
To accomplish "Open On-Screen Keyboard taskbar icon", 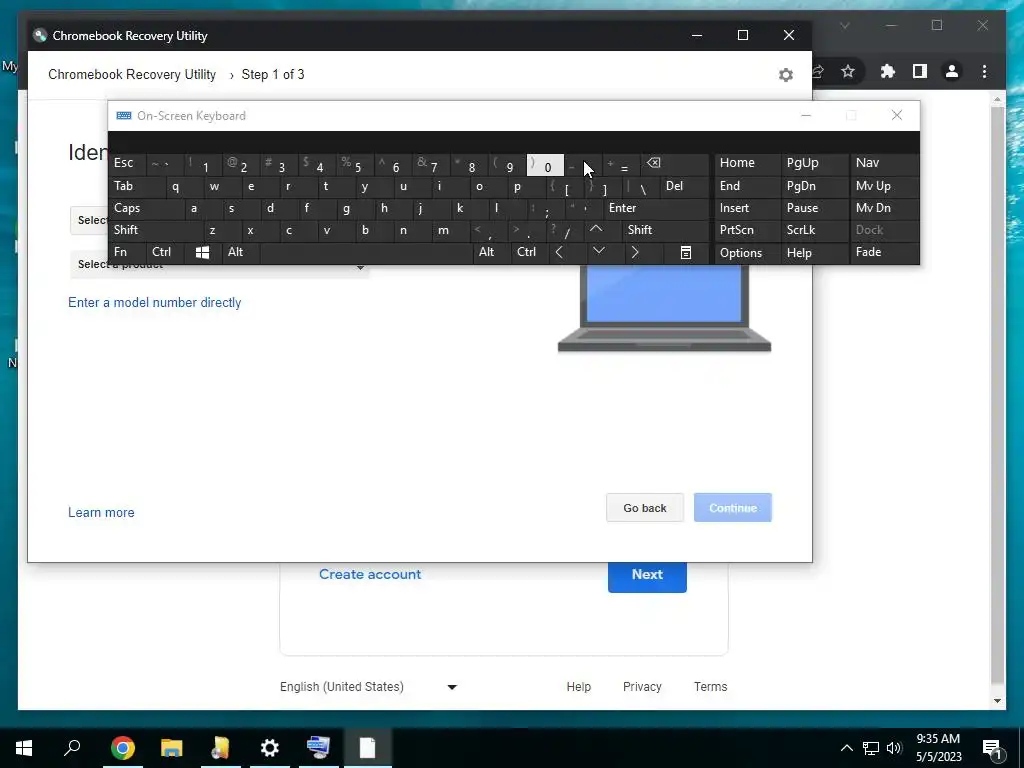I will (x=318, y=748).
